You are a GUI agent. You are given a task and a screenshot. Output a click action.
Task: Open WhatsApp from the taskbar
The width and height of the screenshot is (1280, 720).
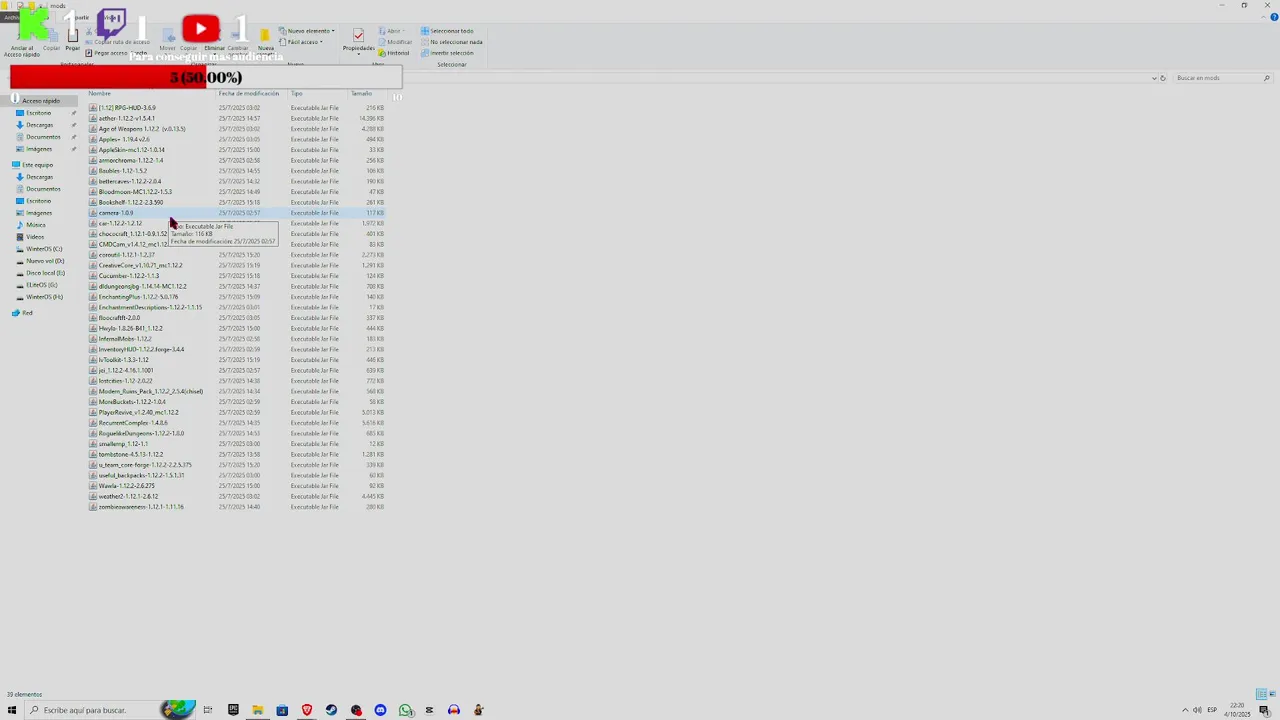coord(405,710)
